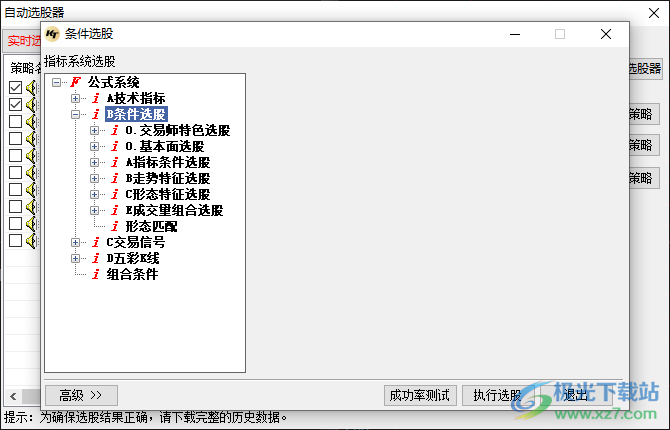Close the 条件选股 dialog
The height and width of the screenshot is (430, 670).
tap(606, 34)
